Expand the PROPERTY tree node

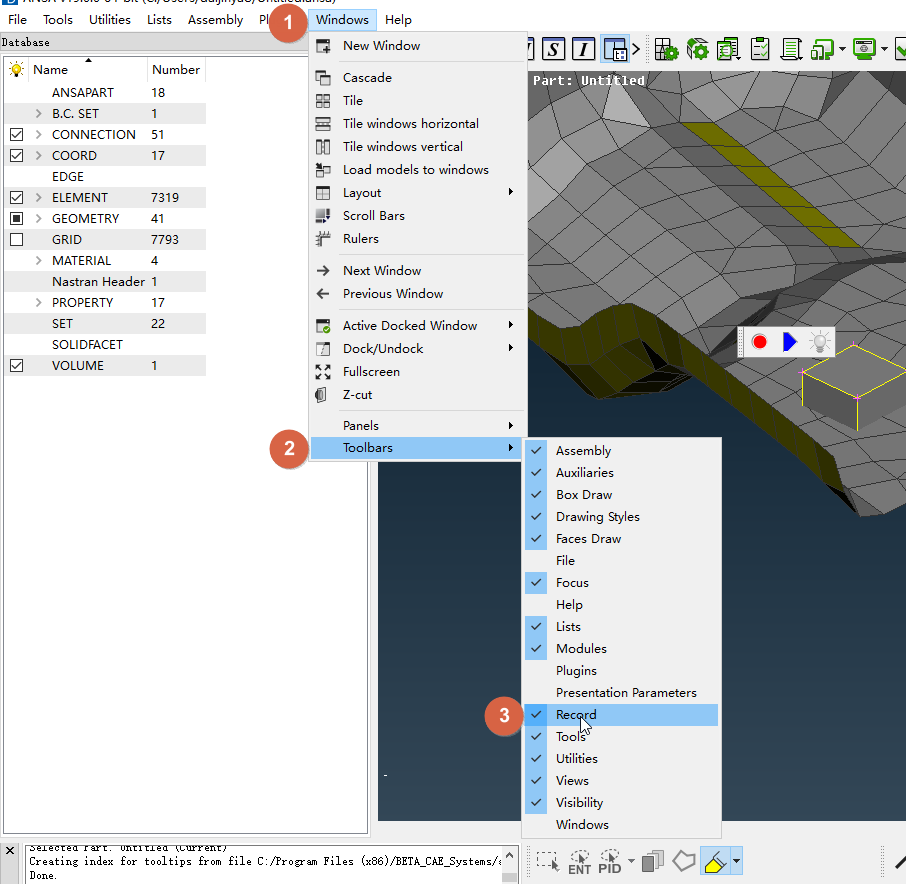39,303
